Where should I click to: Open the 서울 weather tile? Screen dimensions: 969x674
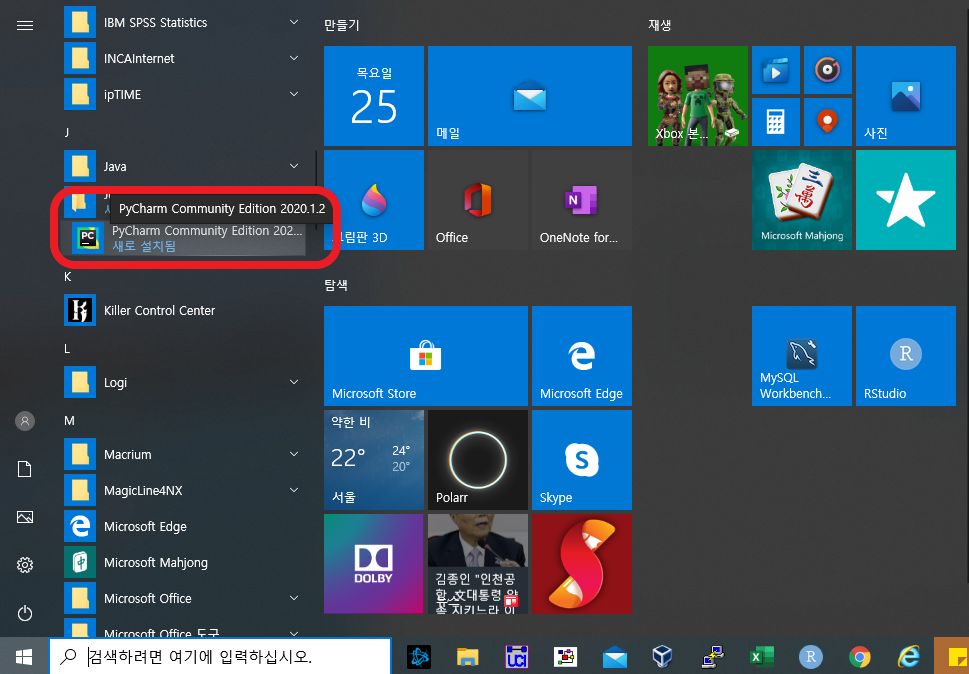click(x=374, y=460)
